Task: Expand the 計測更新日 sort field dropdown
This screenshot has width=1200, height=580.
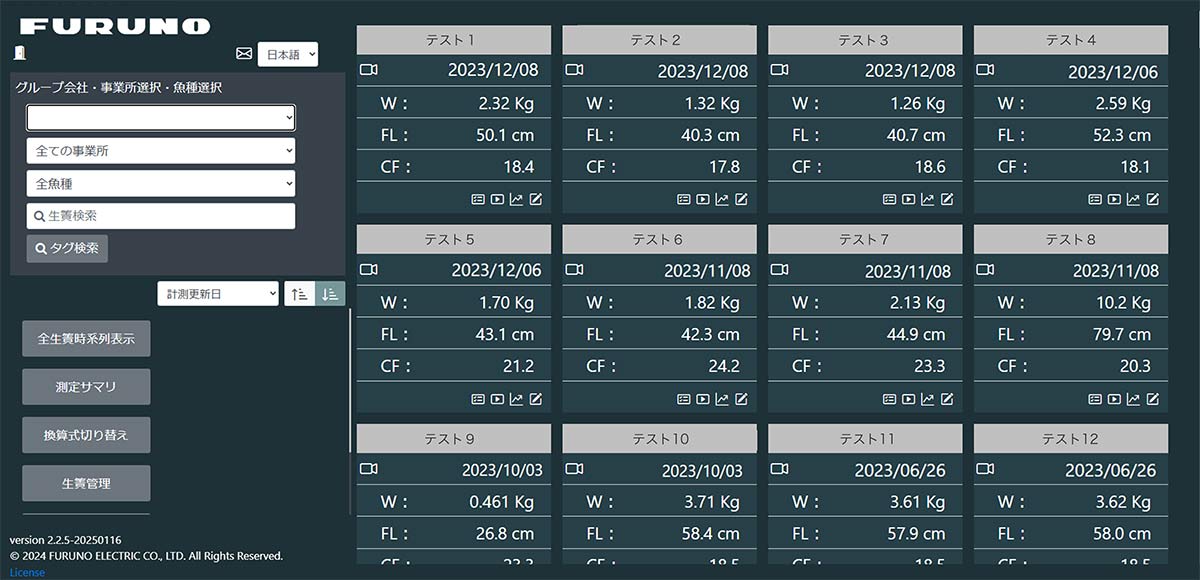Action: [218, 293]
